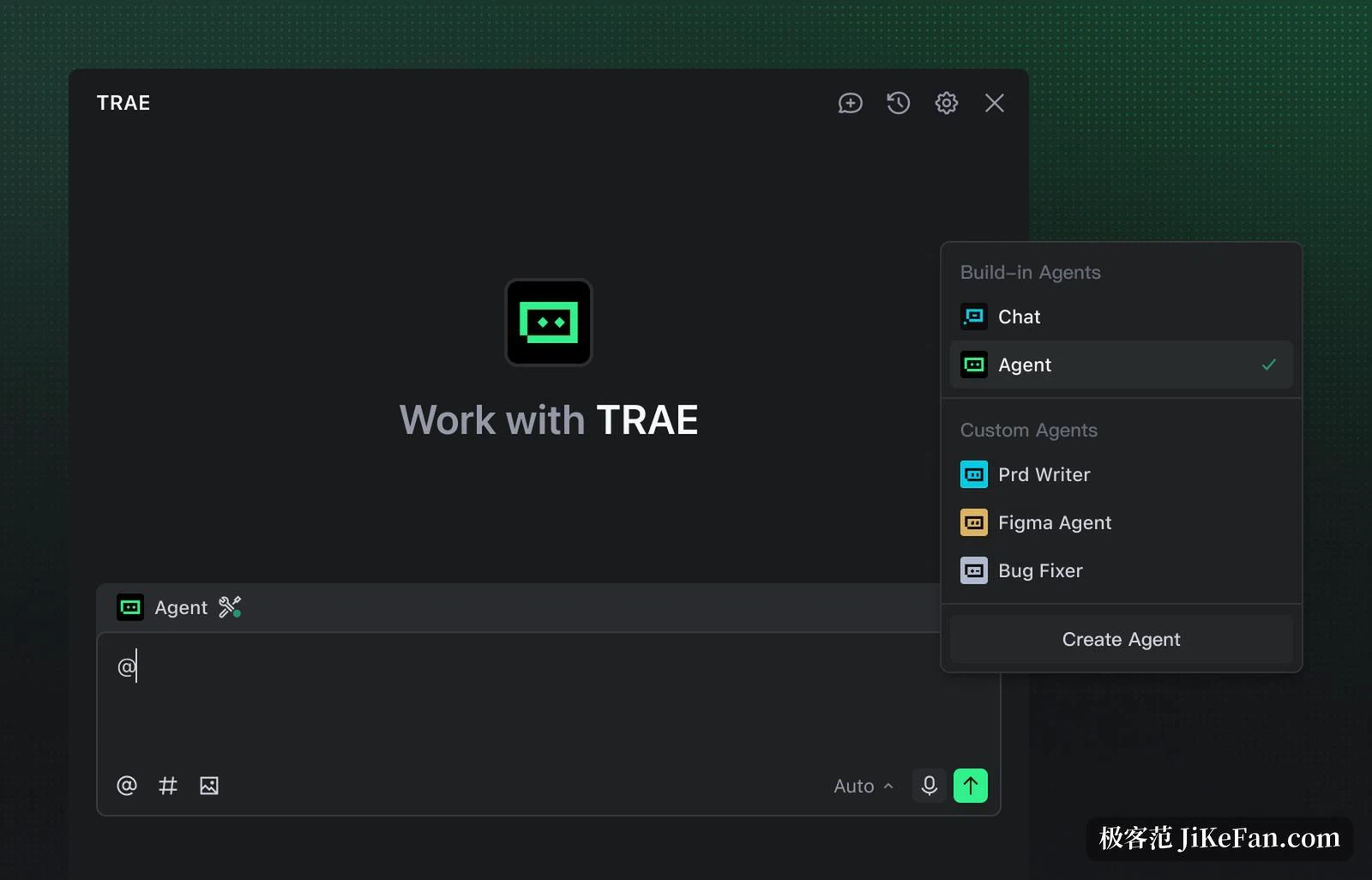Select the Chat built-in agent

point(1121,316)
